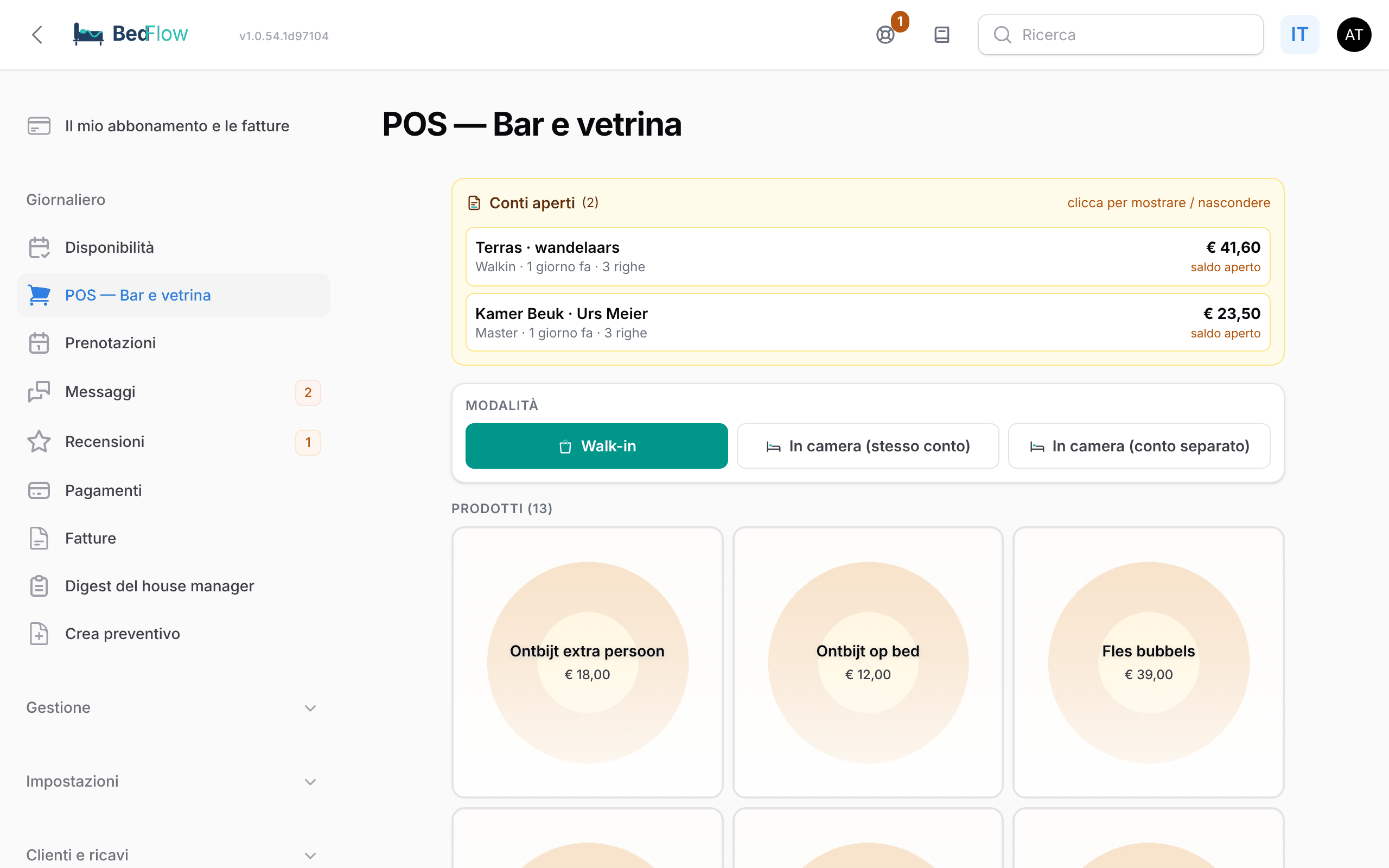Add Ontbijt op bed product

[868, 662]
